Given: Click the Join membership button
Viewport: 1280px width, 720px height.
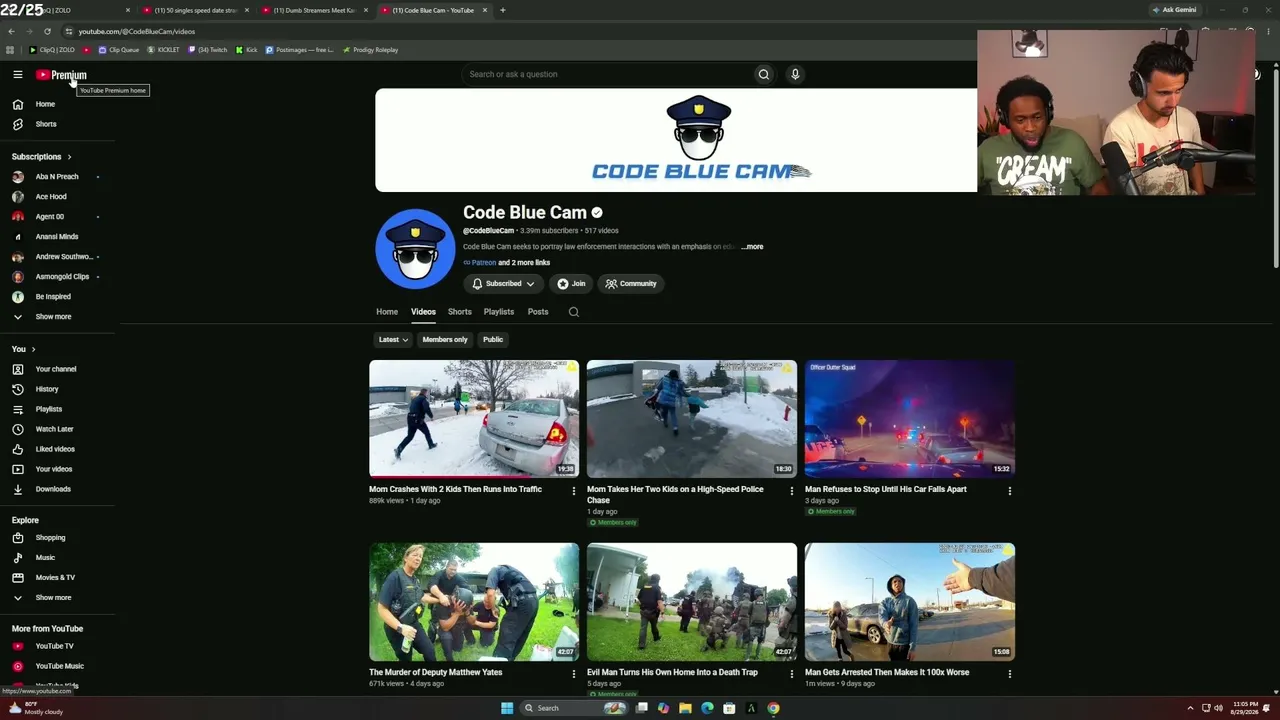Looking at the screenshot, I should click(x=572, y=284).
